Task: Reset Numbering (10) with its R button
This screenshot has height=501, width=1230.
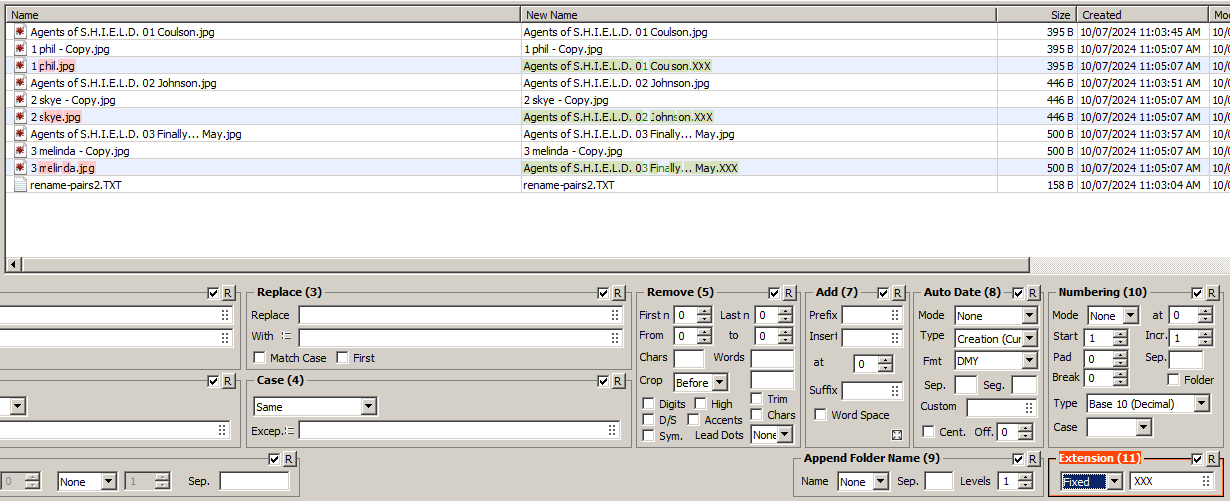Action: click(x=1212, y=293)
